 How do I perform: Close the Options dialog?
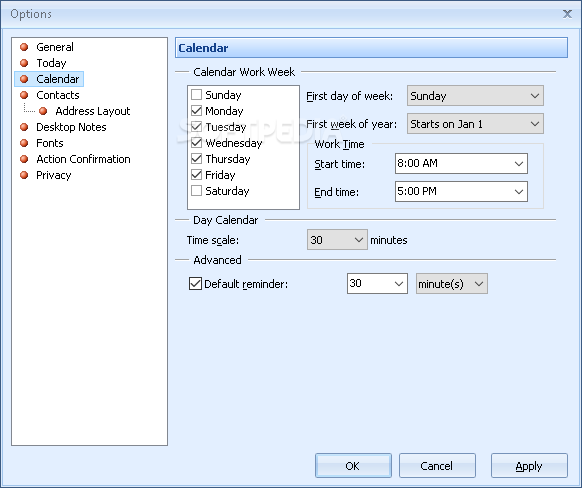(x=567, y=14)
